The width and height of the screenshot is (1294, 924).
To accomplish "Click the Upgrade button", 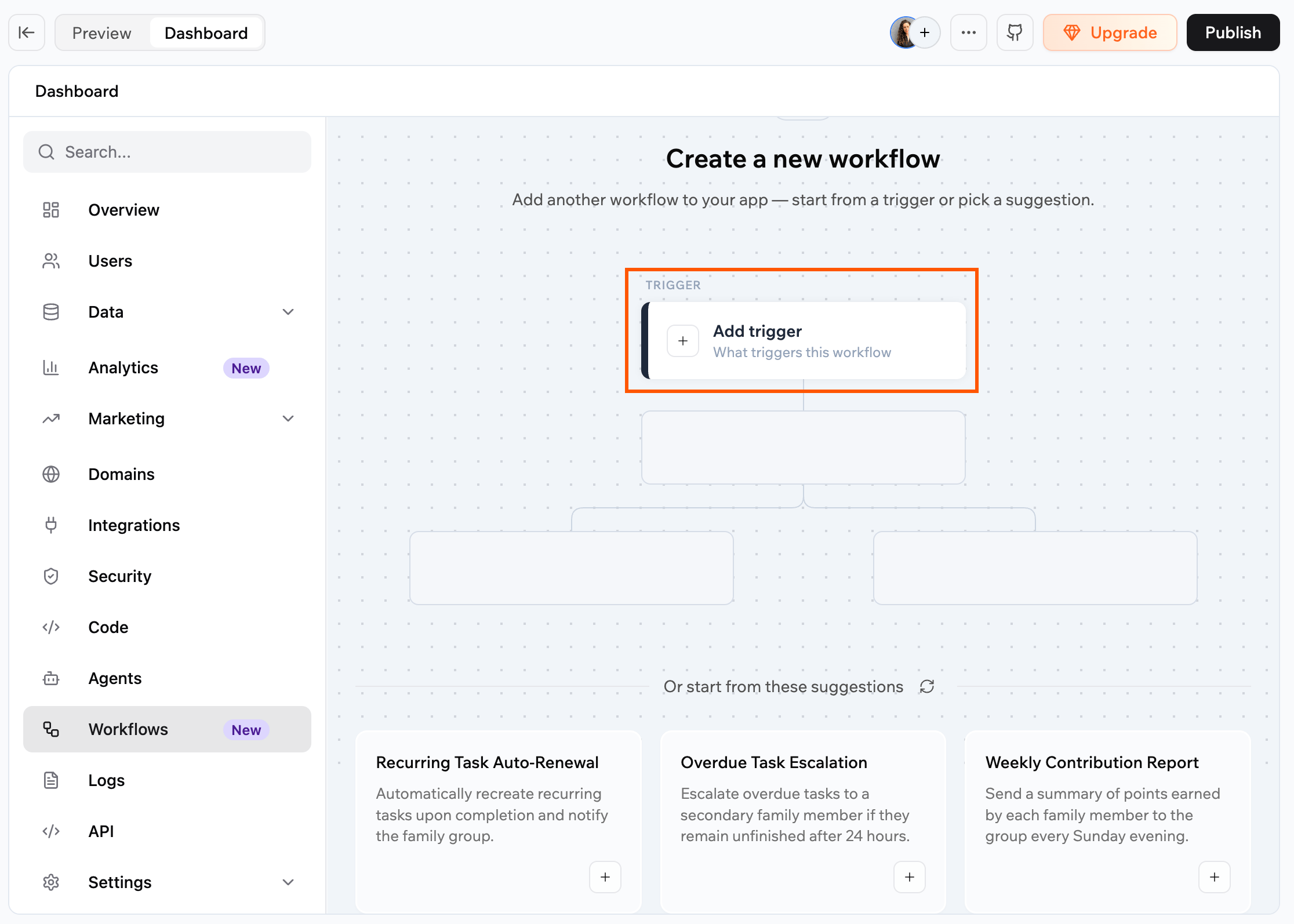I will click(1110, 32).
